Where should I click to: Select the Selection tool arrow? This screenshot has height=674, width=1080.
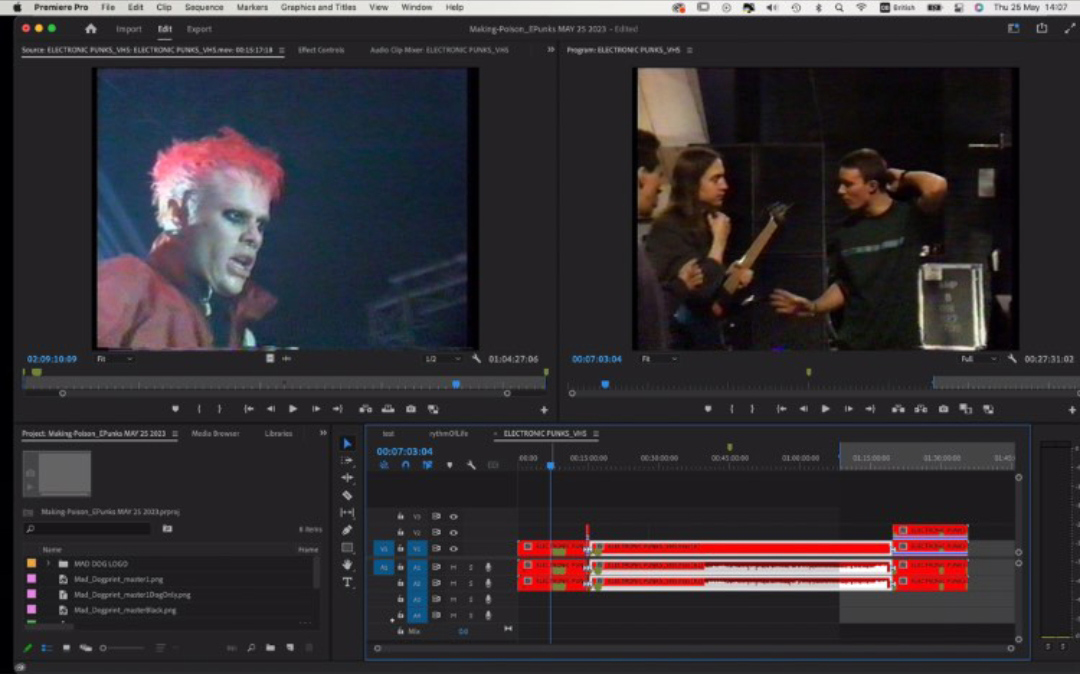click(347, 444)
